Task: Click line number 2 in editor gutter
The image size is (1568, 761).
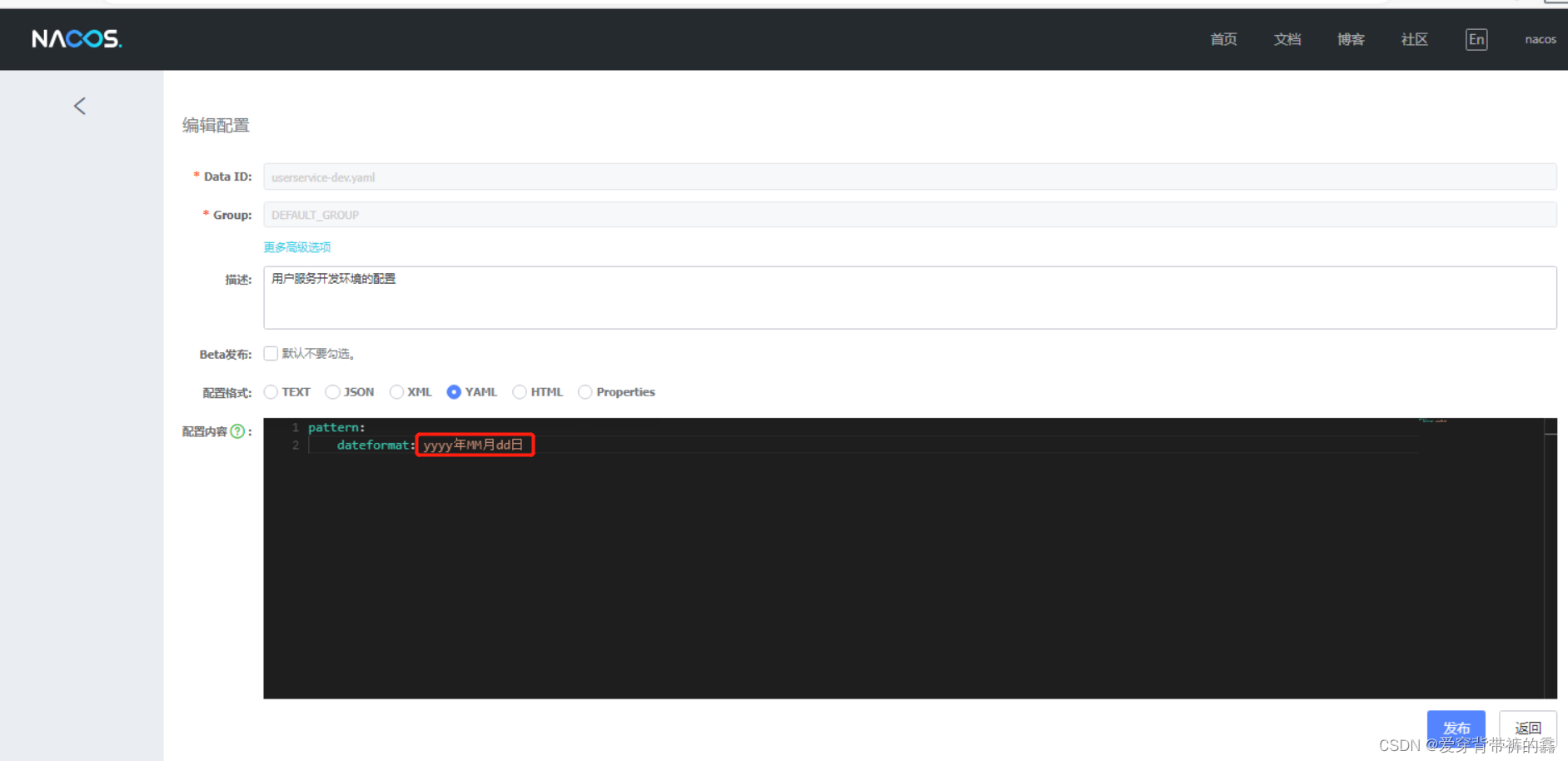Action: 296,445
